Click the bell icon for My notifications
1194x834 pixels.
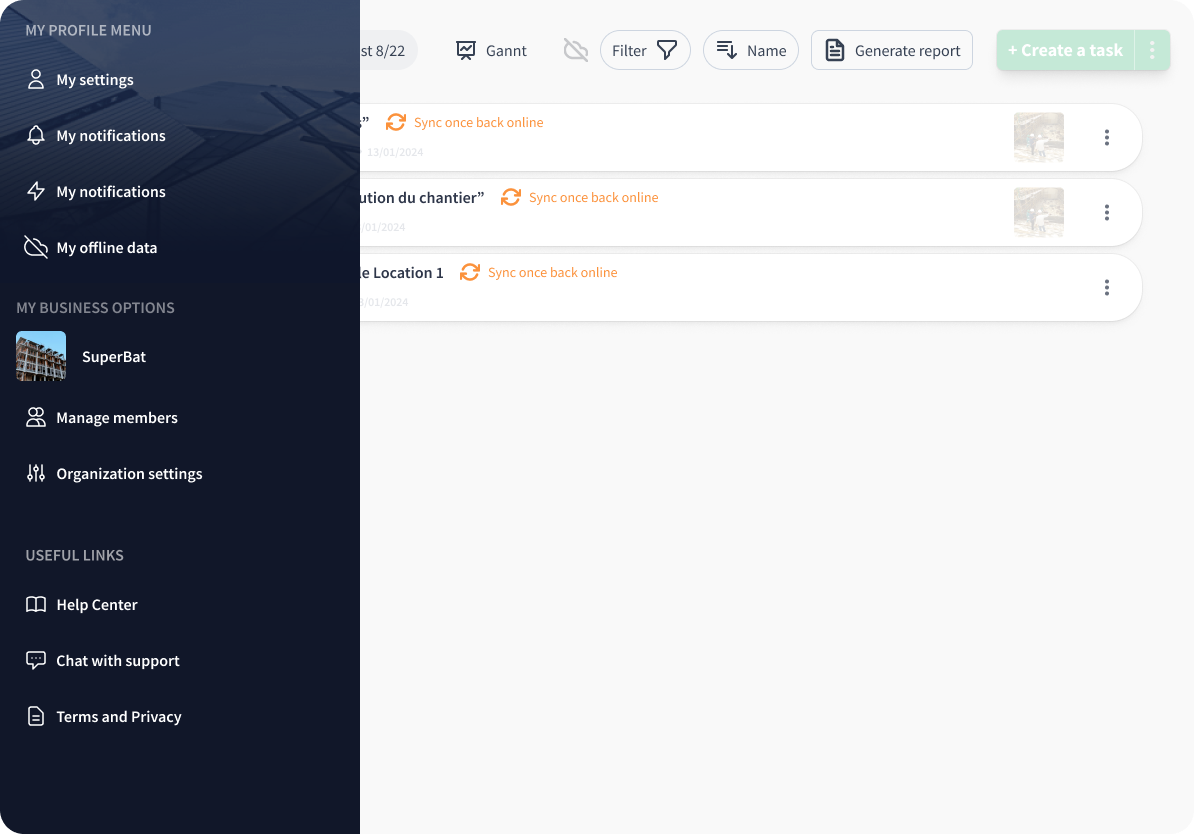[x=36, y=135]
